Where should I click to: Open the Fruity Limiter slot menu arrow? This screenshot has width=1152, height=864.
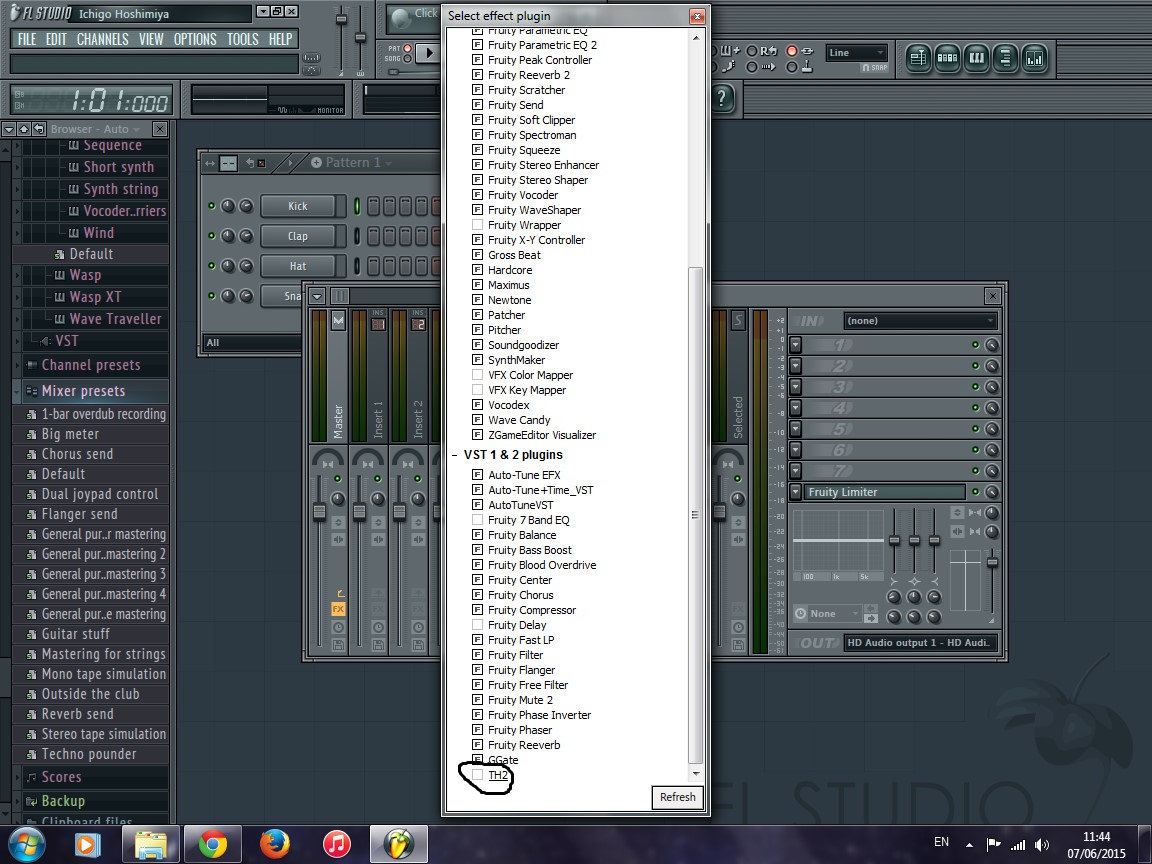[796, 492]
